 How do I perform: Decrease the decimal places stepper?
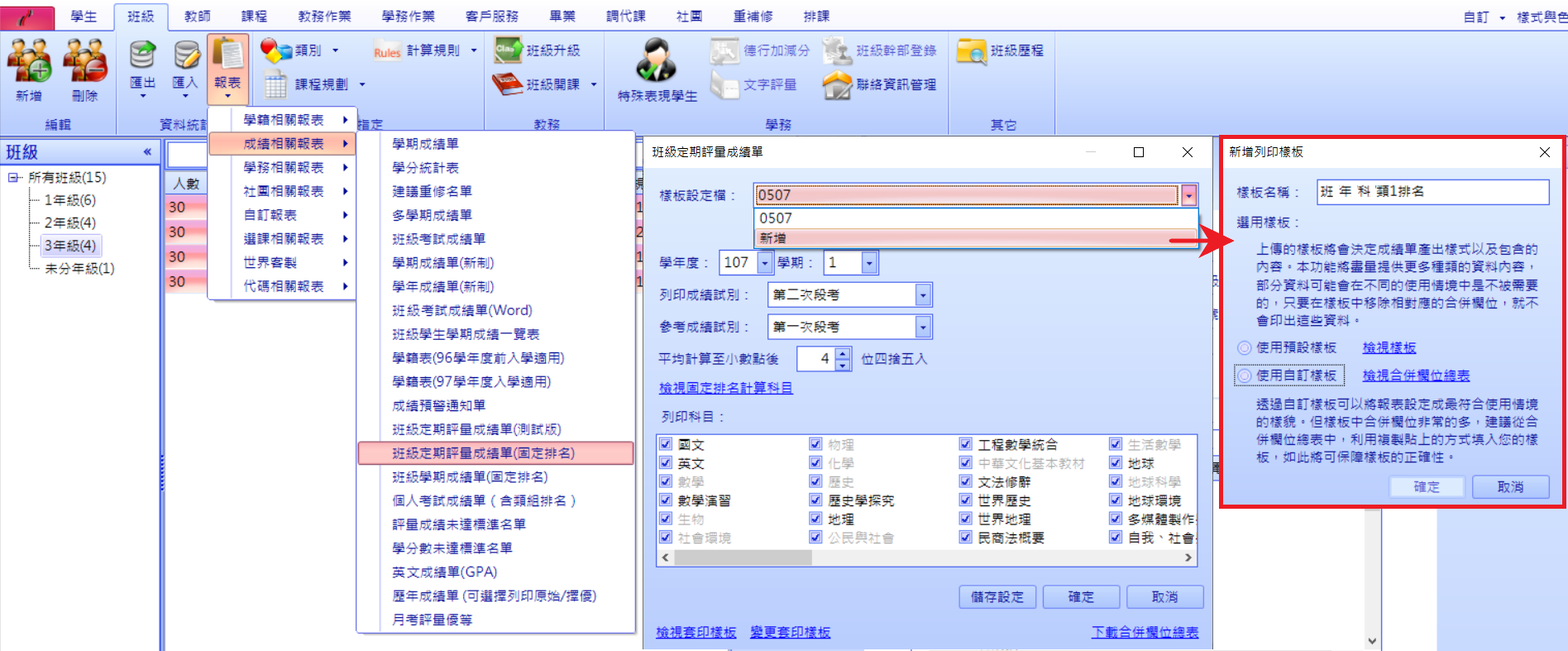(843, 365)
